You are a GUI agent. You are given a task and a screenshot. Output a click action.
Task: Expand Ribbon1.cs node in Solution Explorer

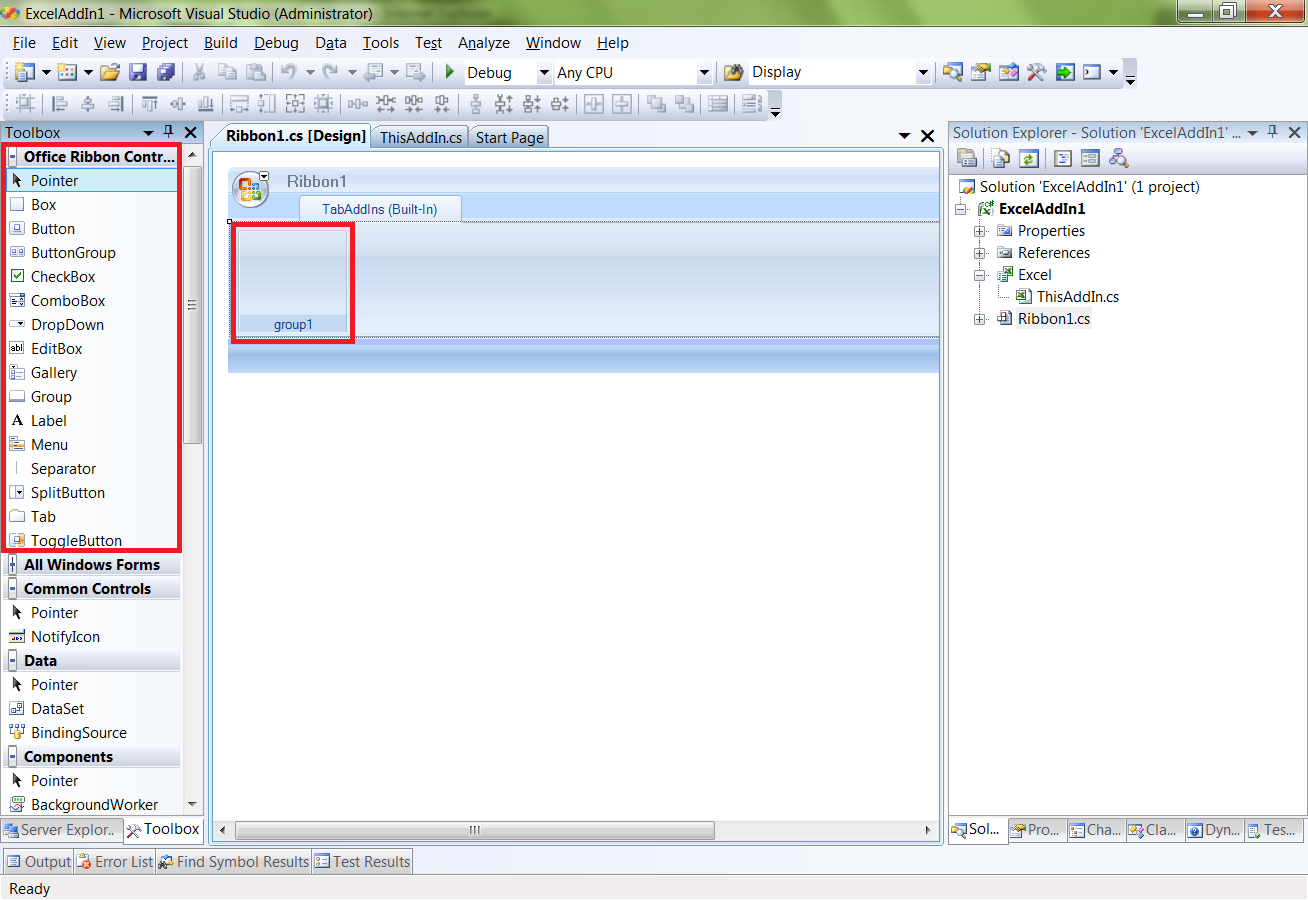(980, 319)
